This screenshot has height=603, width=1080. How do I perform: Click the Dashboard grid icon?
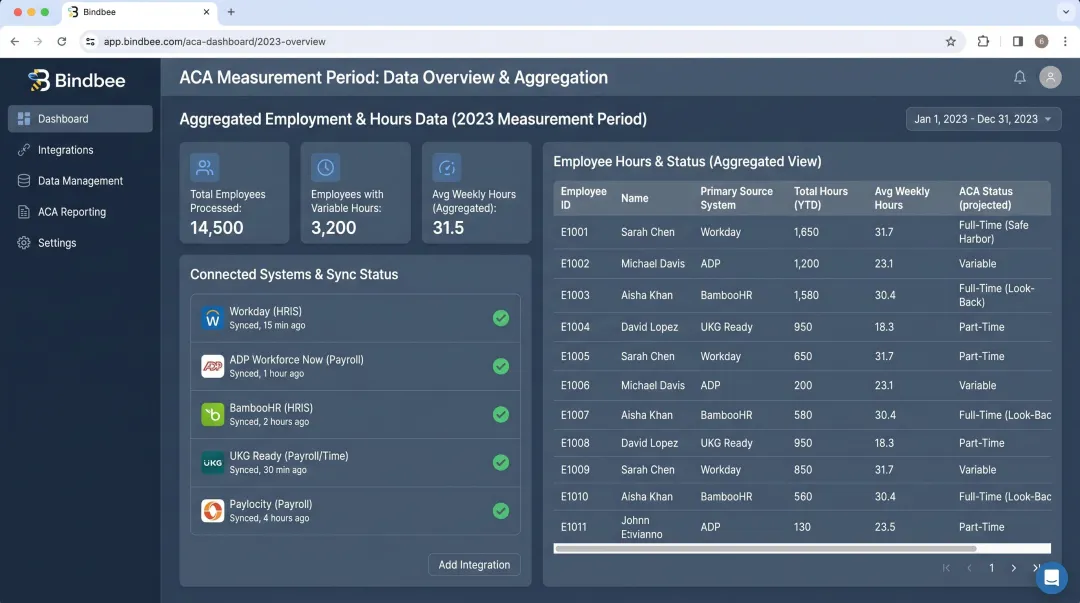click(x=24, y=119)
